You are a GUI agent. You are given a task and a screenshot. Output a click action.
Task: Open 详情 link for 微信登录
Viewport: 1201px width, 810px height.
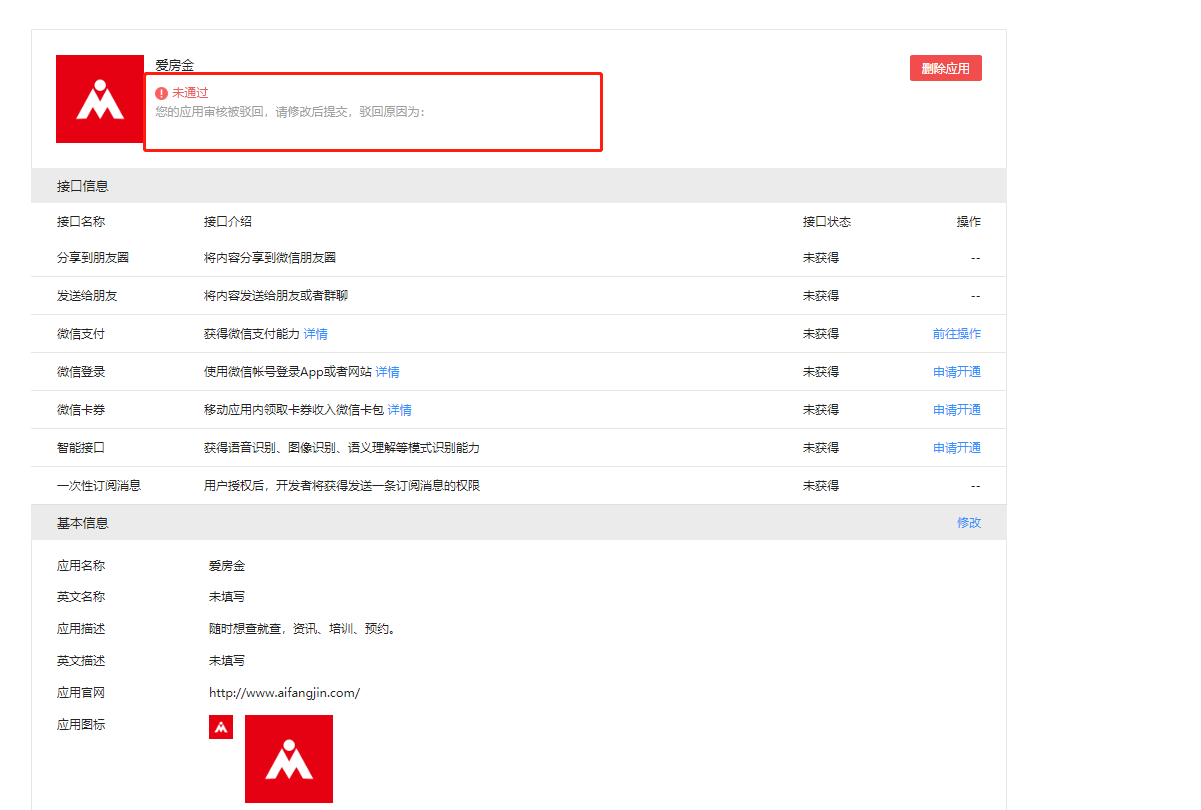(388, 372)
